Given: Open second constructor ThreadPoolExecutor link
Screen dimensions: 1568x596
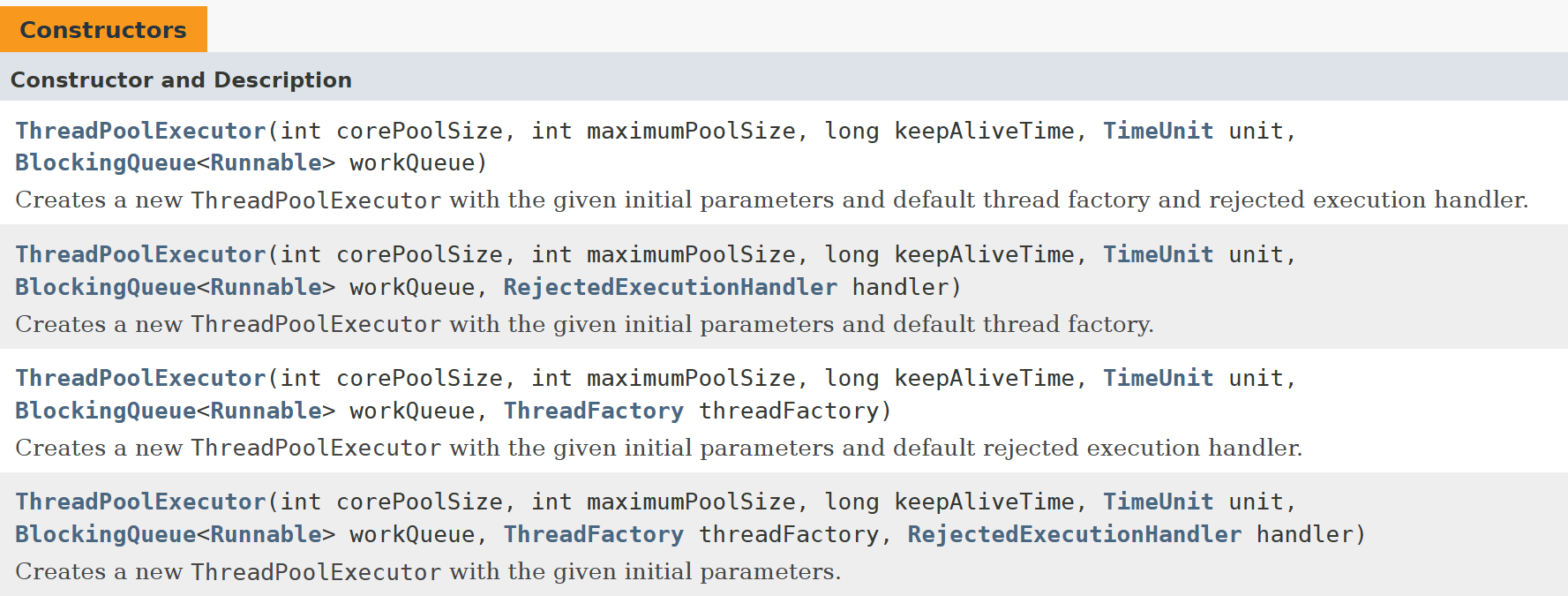Looking at the screenshot, I should click(140, 254).
